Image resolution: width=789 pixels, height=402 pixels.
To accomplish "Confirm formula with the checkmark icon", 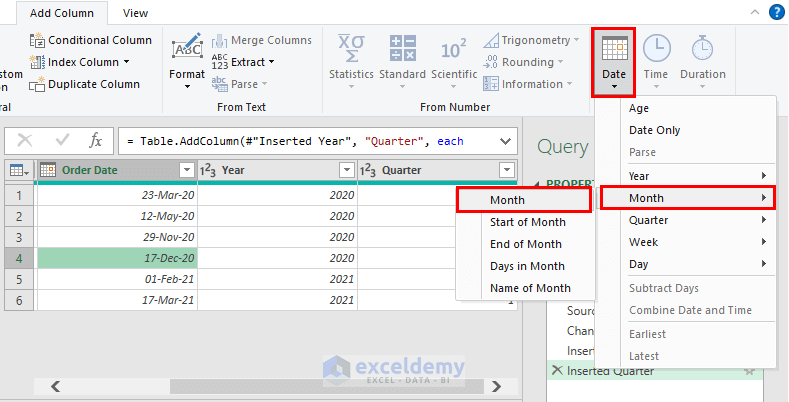I will 62,141.
